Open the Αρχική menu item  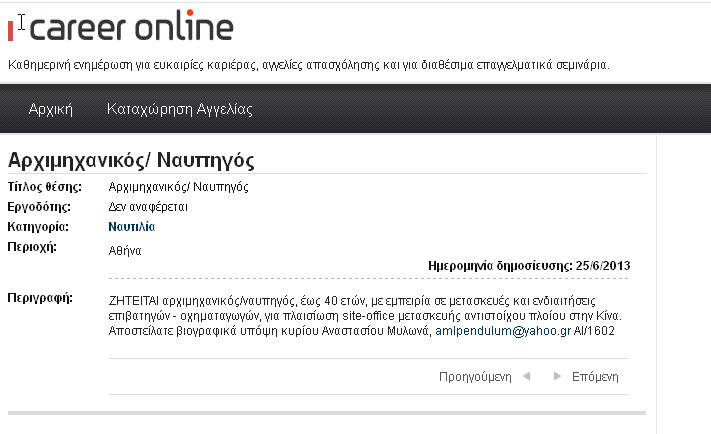pos(51,109)
